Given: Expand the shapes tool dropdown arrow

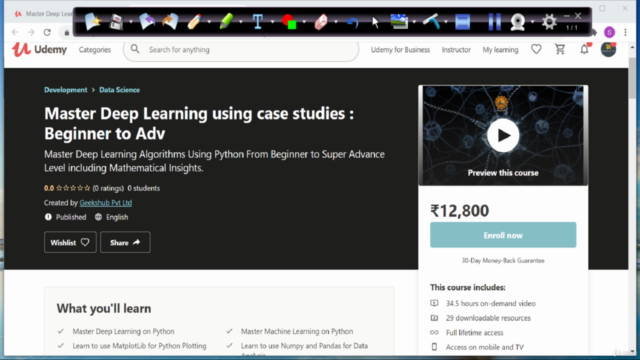Looking at the screenshot, I should click(x=304, y=22).
